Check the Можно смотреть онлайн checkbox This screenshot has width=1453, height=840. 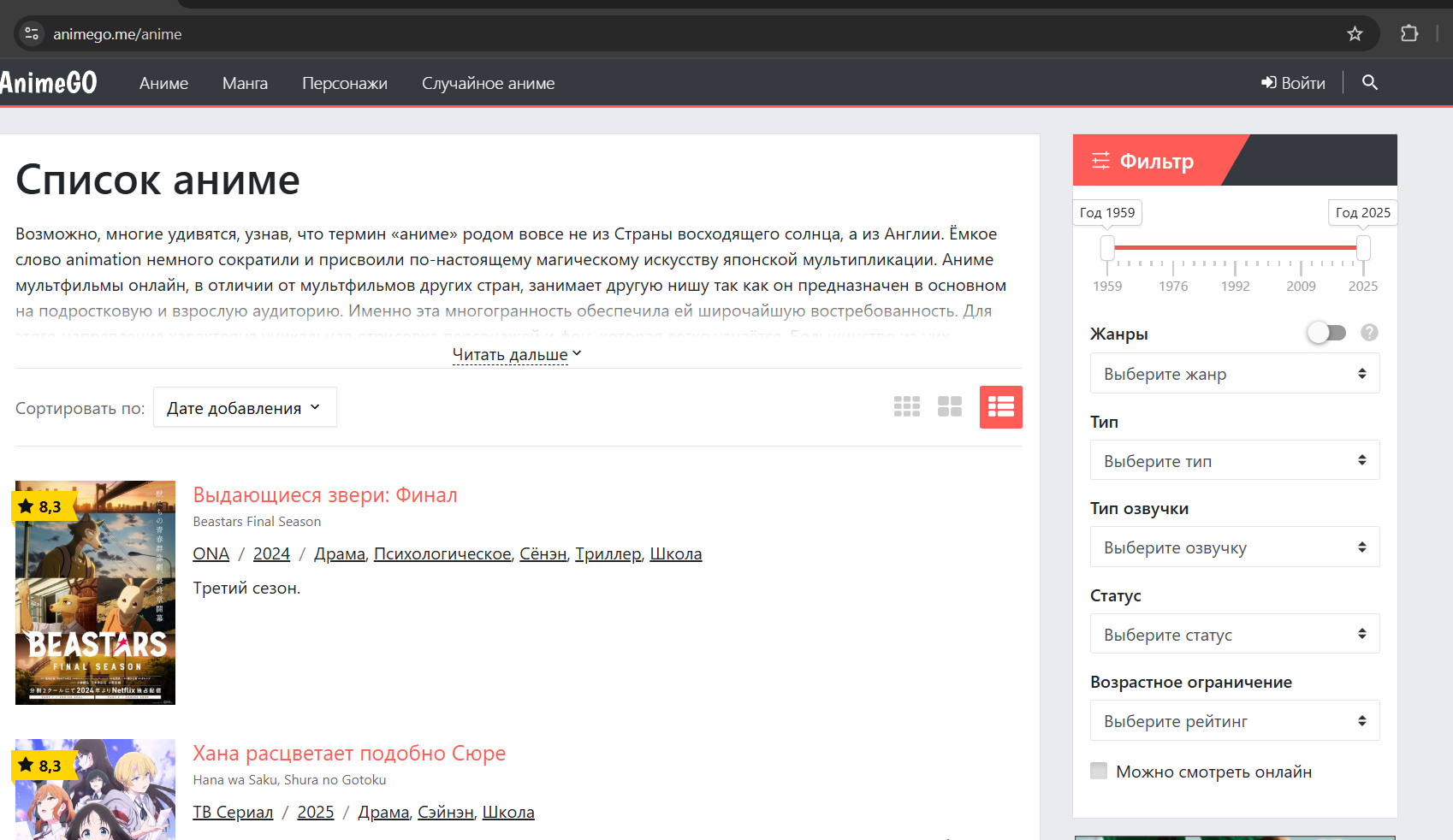pyautogui.click(x=1099, y=771)
